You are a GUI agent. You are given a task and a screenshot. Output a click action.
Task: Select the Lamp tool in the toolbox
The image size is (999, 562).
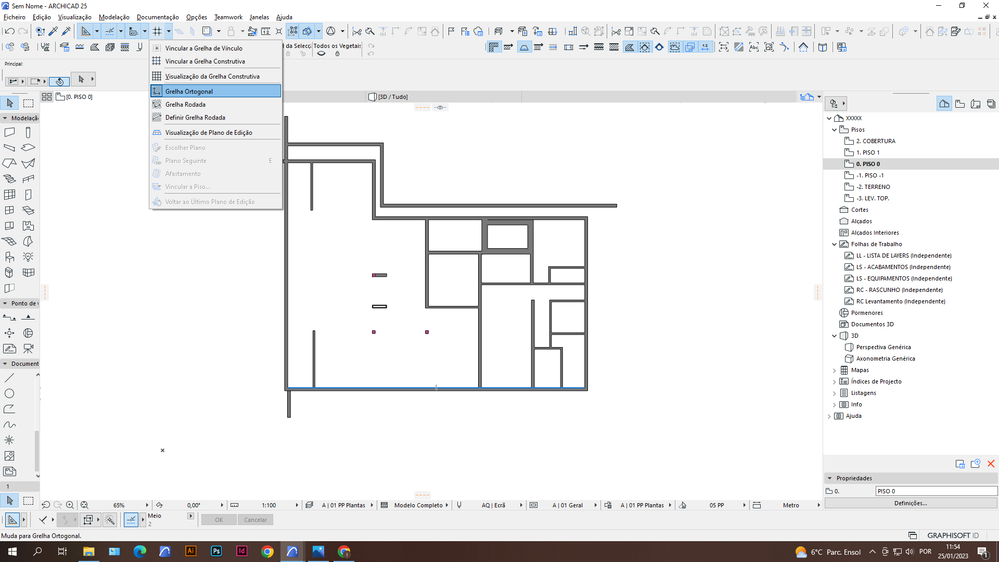pos(28,257)
